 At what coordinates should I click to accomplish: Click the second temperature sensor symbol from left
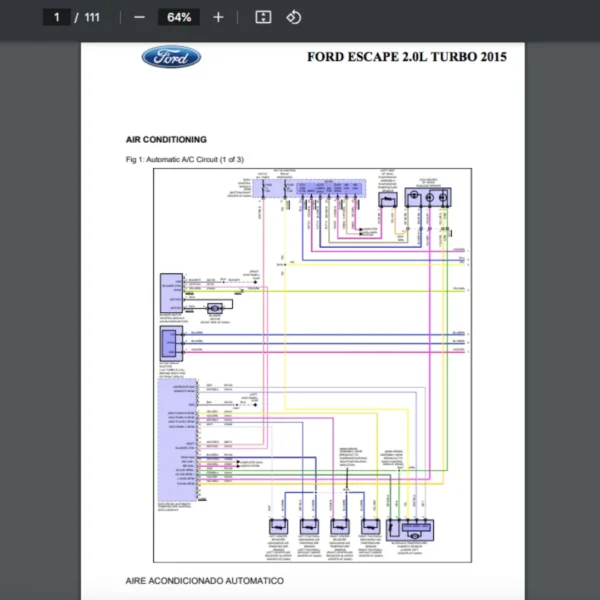pos(309,526)
